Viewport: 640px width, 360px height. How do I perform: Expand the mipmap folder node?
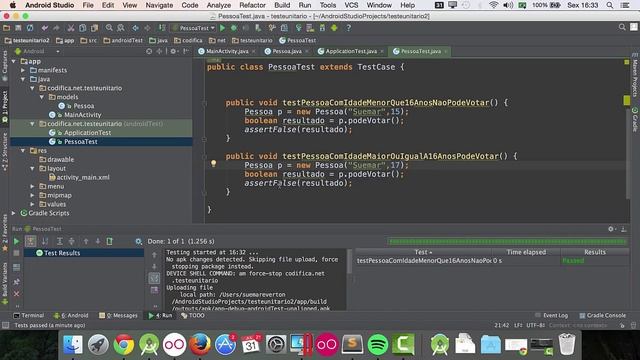tap(32, 195)
